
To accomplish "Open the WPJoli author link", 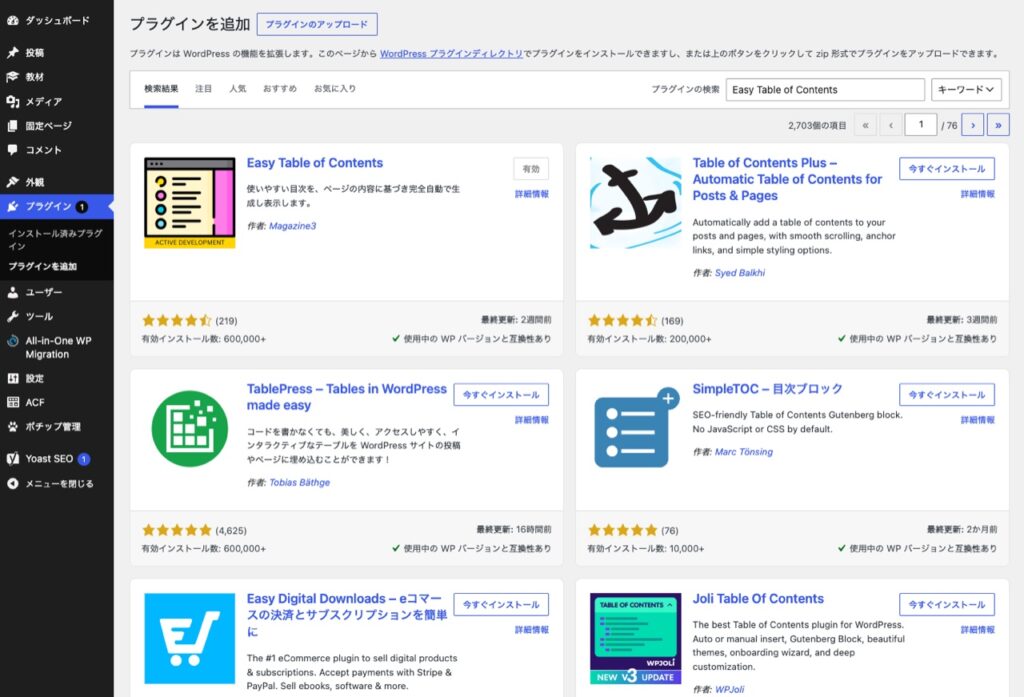I will pyautogui.click(x=729, y=690).
